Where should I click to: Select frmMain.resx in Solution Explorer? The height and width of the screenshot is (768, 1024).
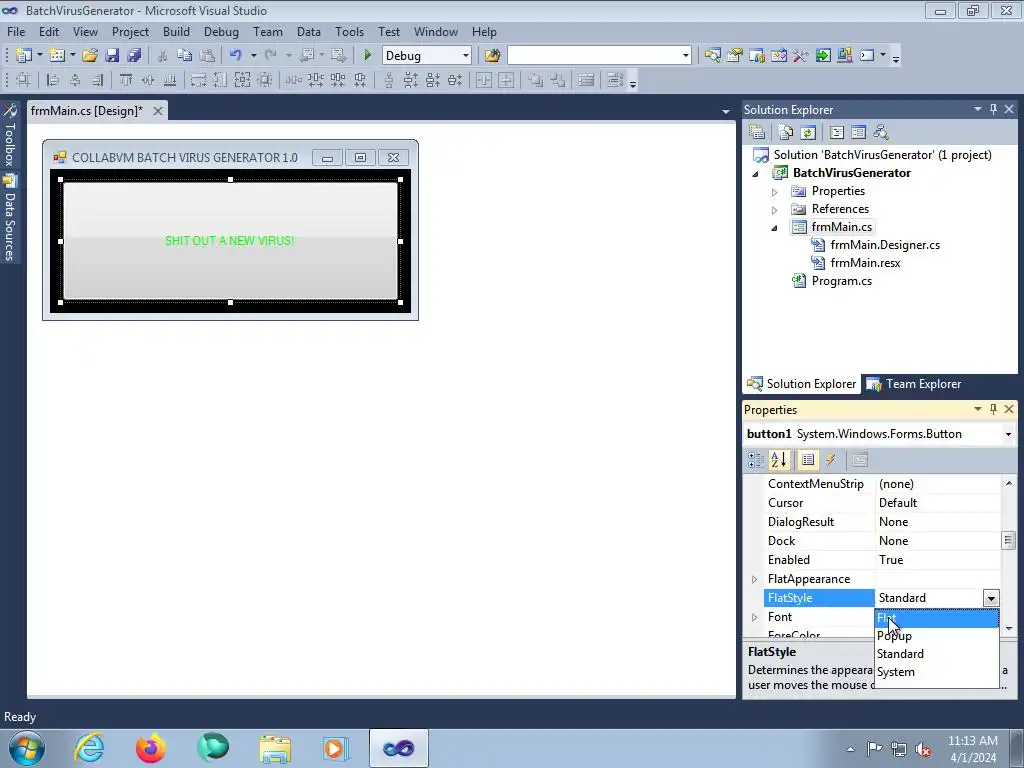click(865, 263)
